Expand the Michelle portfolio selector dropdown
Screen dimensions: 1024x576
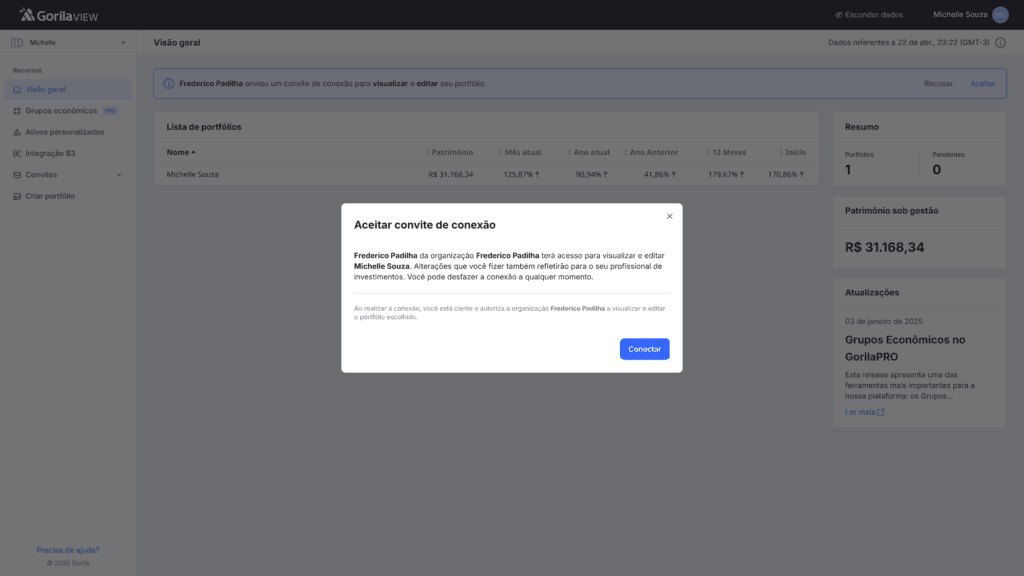point(123,43)
